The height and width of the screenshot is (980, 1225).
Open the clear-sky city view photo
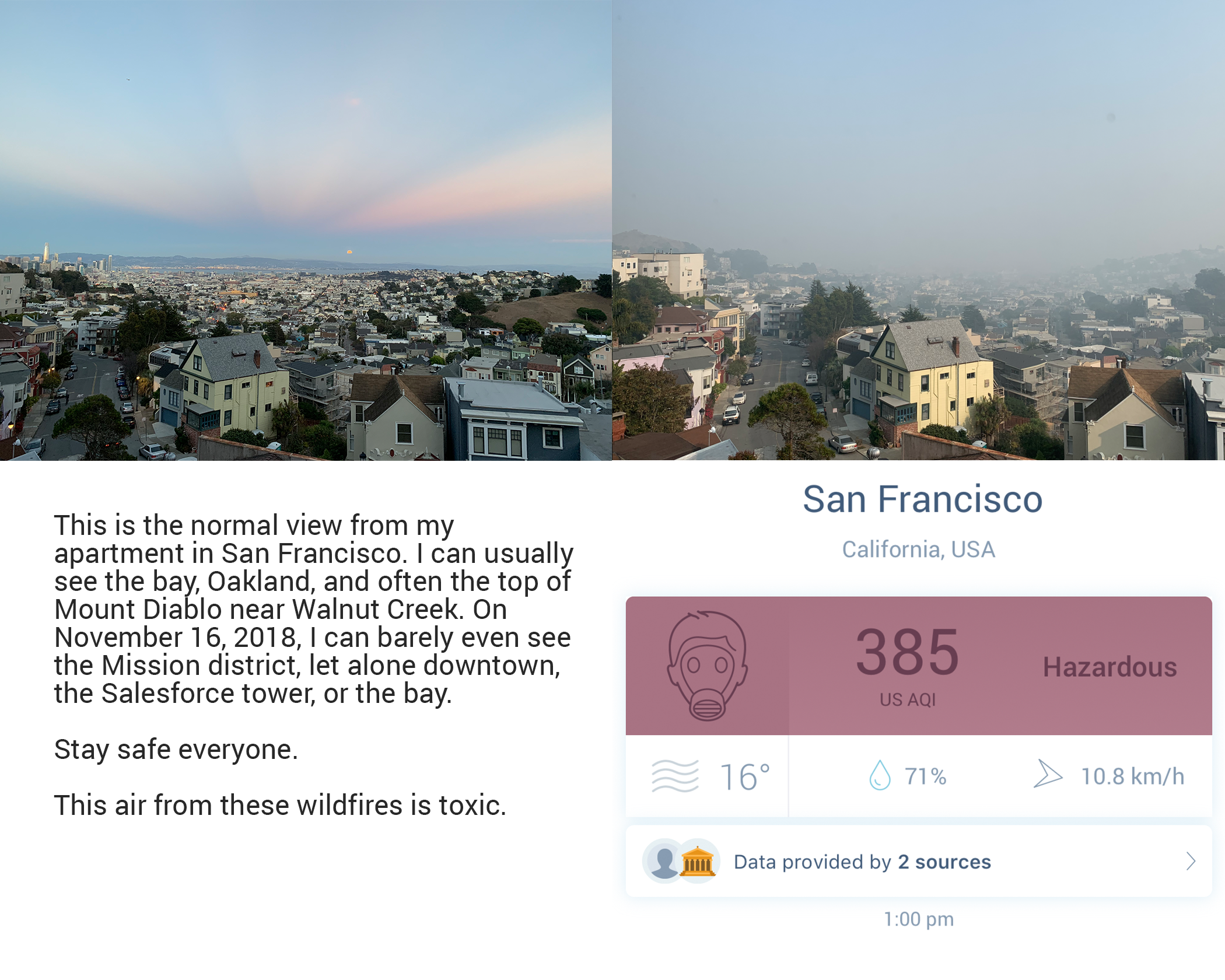[306, 230]
